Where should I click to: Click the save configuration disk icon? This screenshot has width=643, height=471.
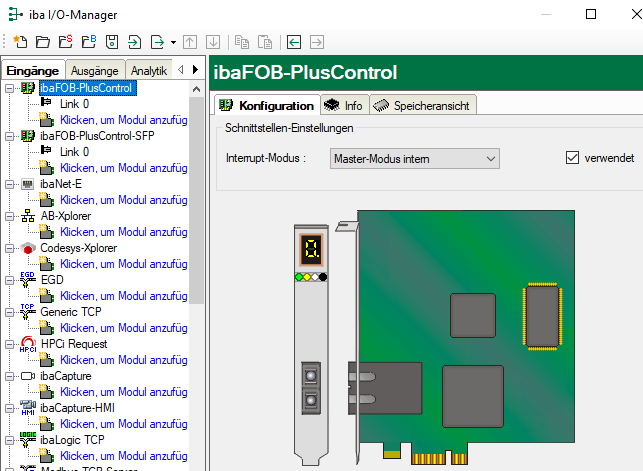click(111, 42)
